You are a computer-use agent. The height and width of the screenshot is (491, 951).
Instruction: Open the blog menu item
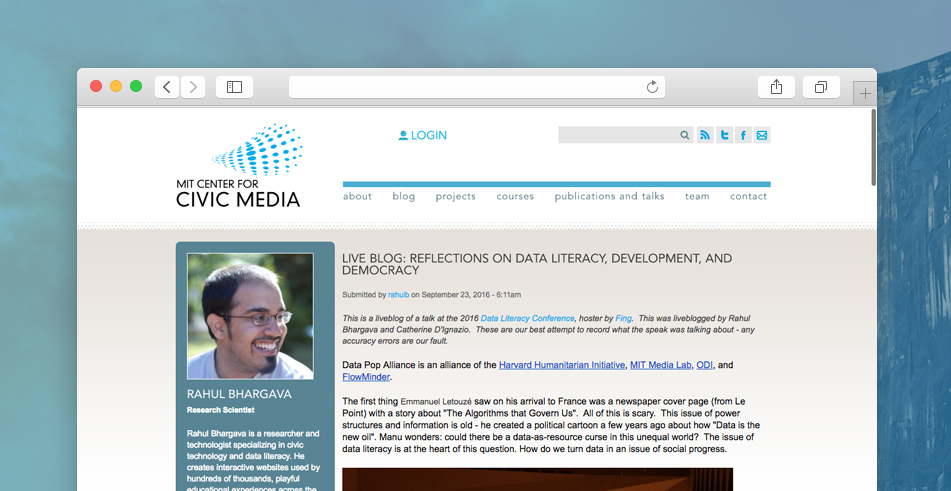click(403, 196)
